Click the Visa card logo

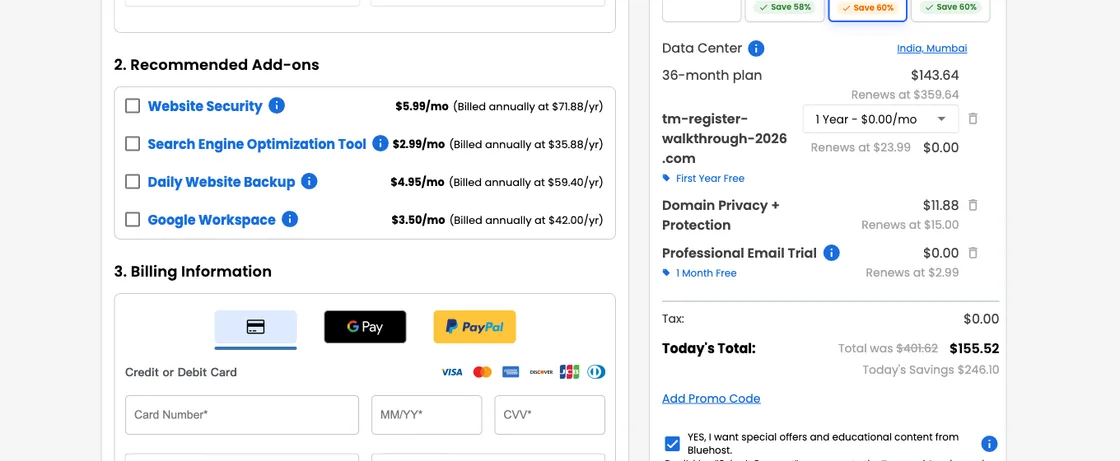point(451,372)
